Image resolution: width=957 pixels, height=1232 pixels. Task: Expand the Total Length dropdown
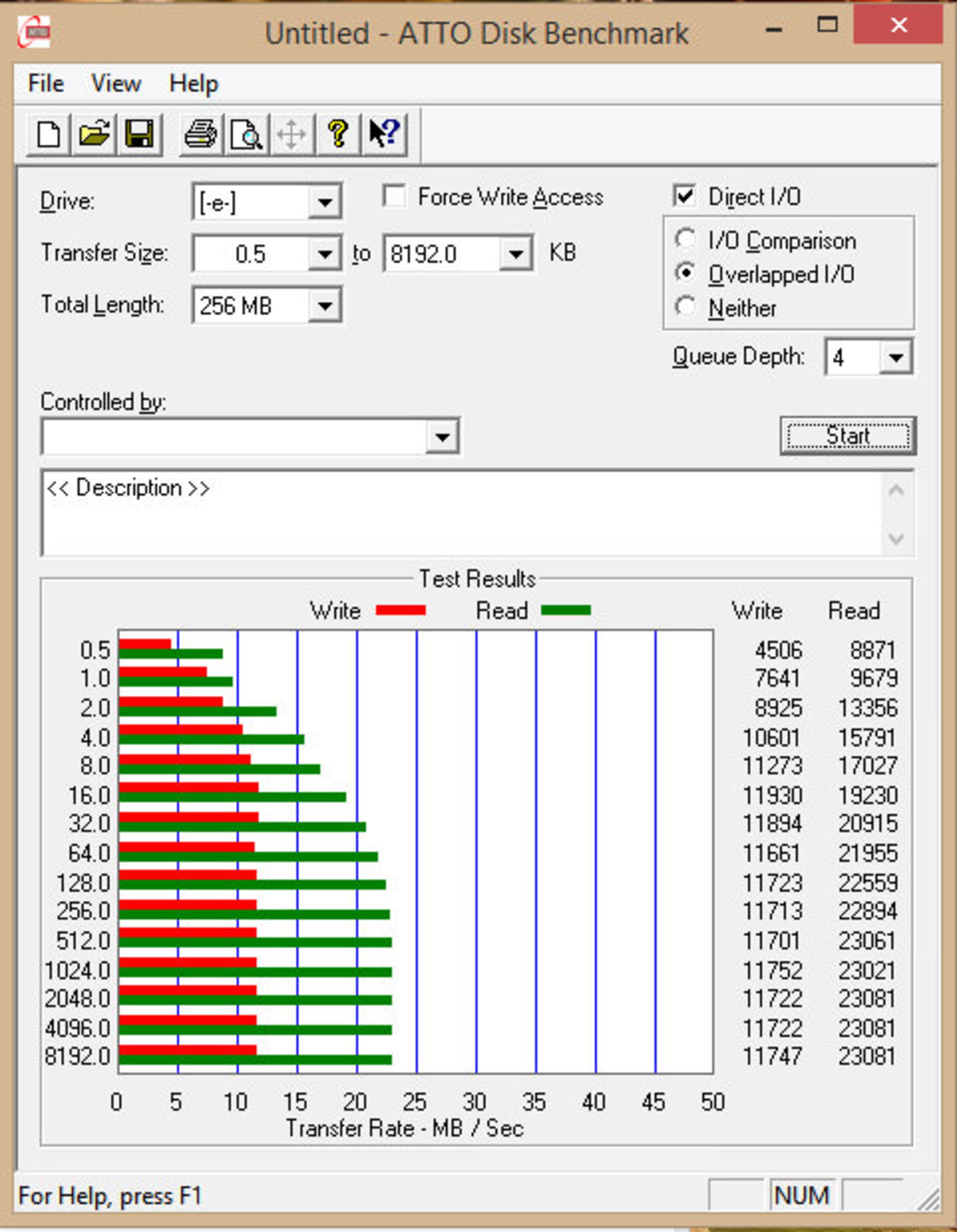324,306
